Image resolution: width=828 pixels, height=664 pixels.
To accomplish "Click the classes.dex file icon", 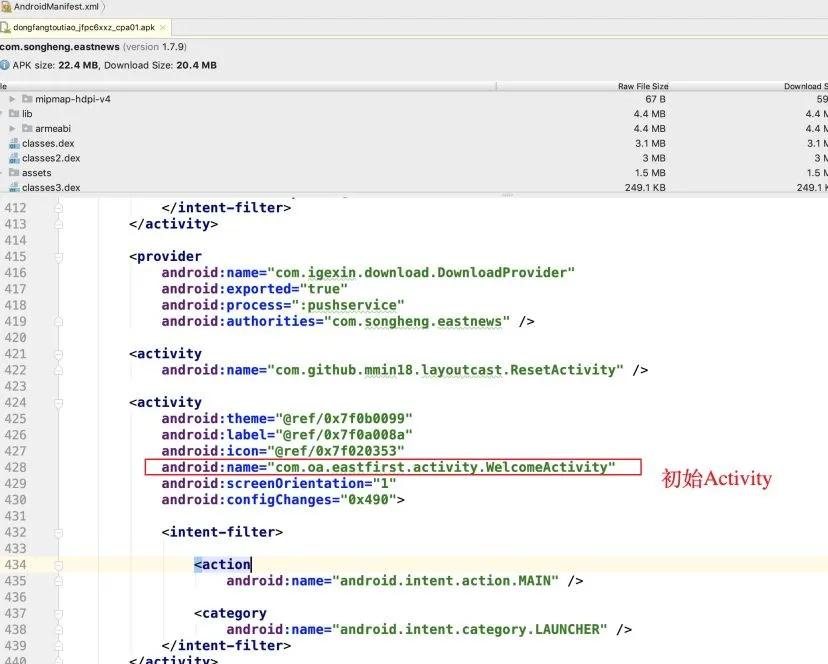I will coord(14,144).
